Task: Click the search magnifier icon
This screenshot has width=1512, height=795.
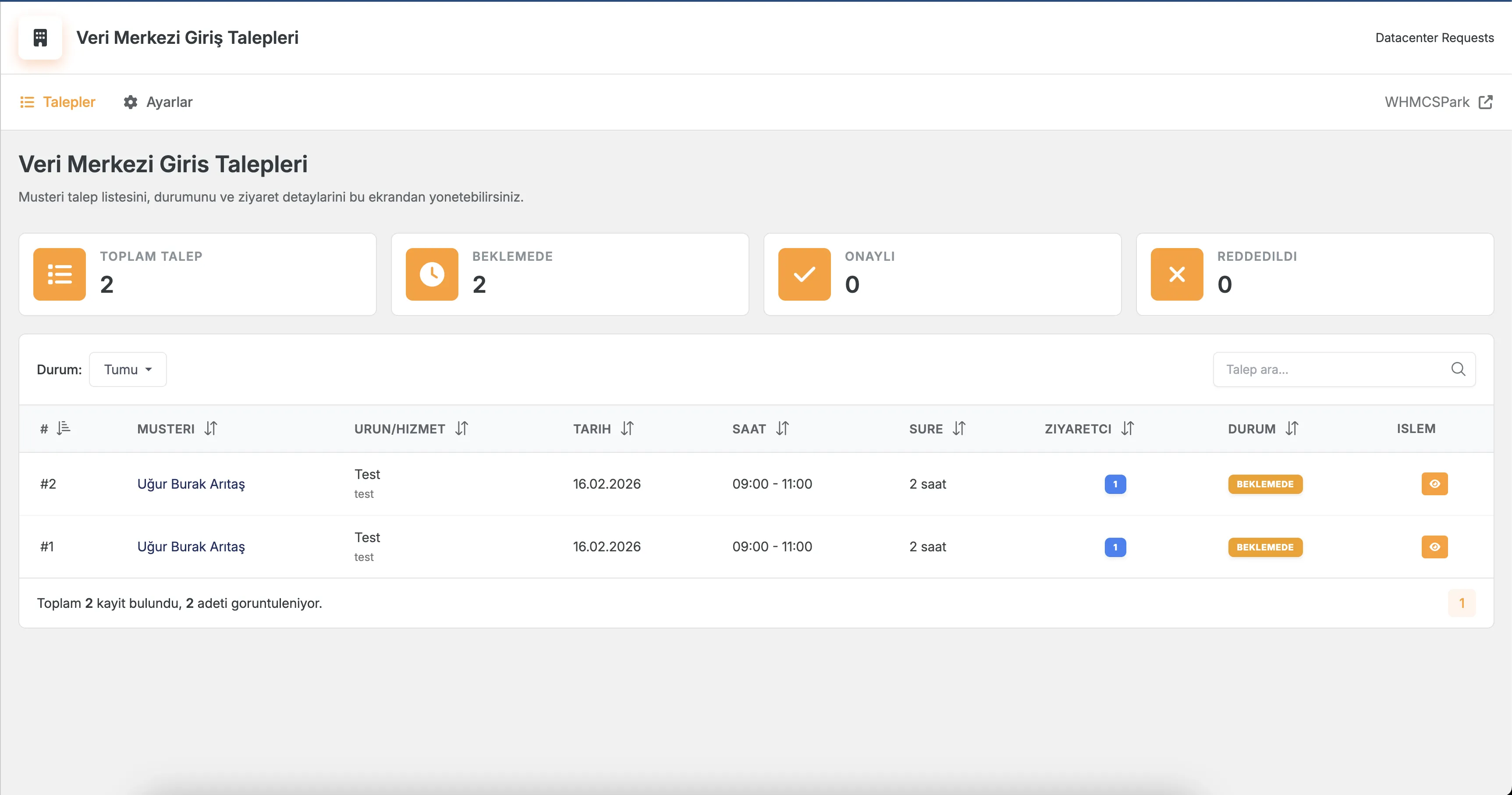Action: (1459, 369)
